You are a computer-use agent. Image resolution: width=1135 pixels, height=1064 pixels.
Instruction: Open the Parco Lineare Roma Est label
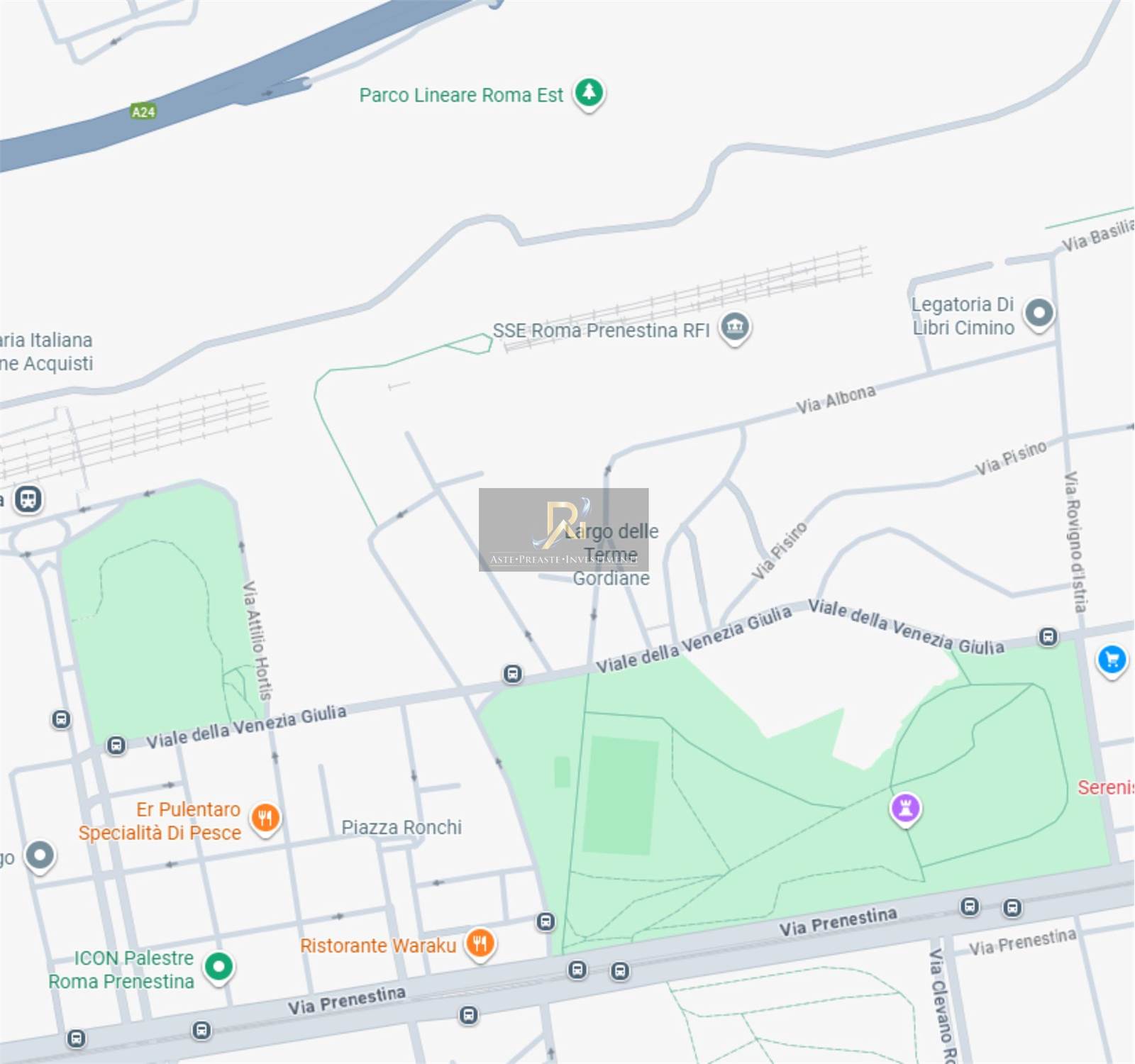pos(461,95)
